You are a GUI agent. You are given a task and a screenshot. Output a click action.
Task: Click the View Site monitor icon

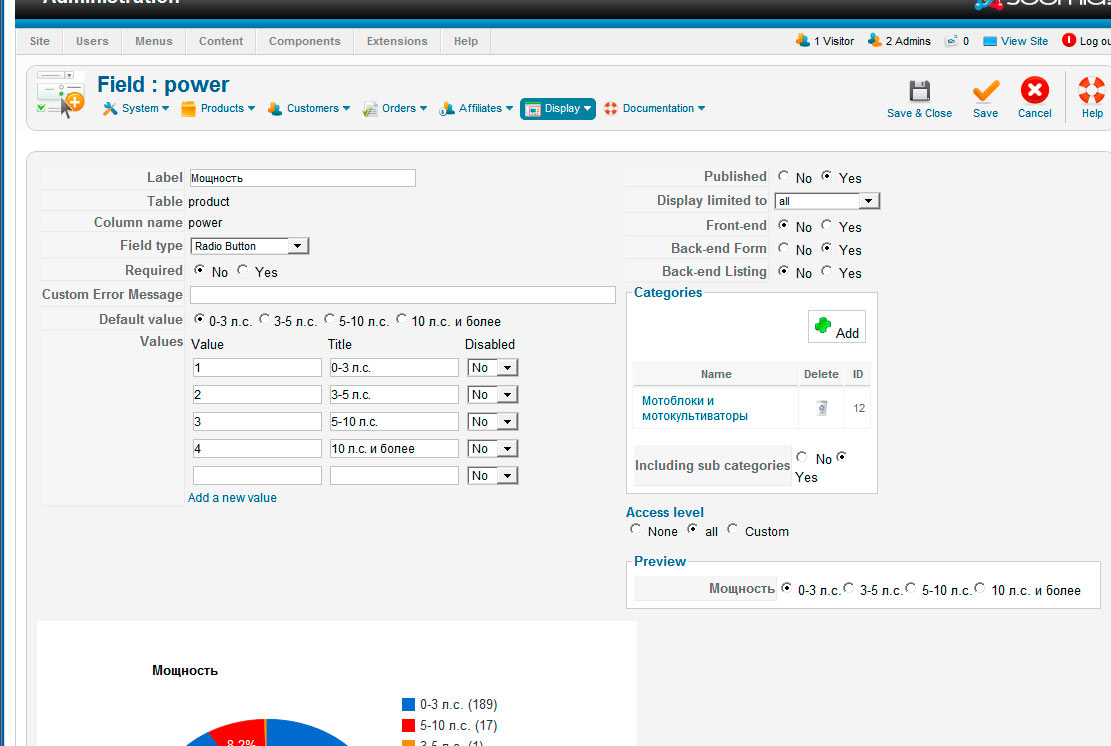point(990,41)
